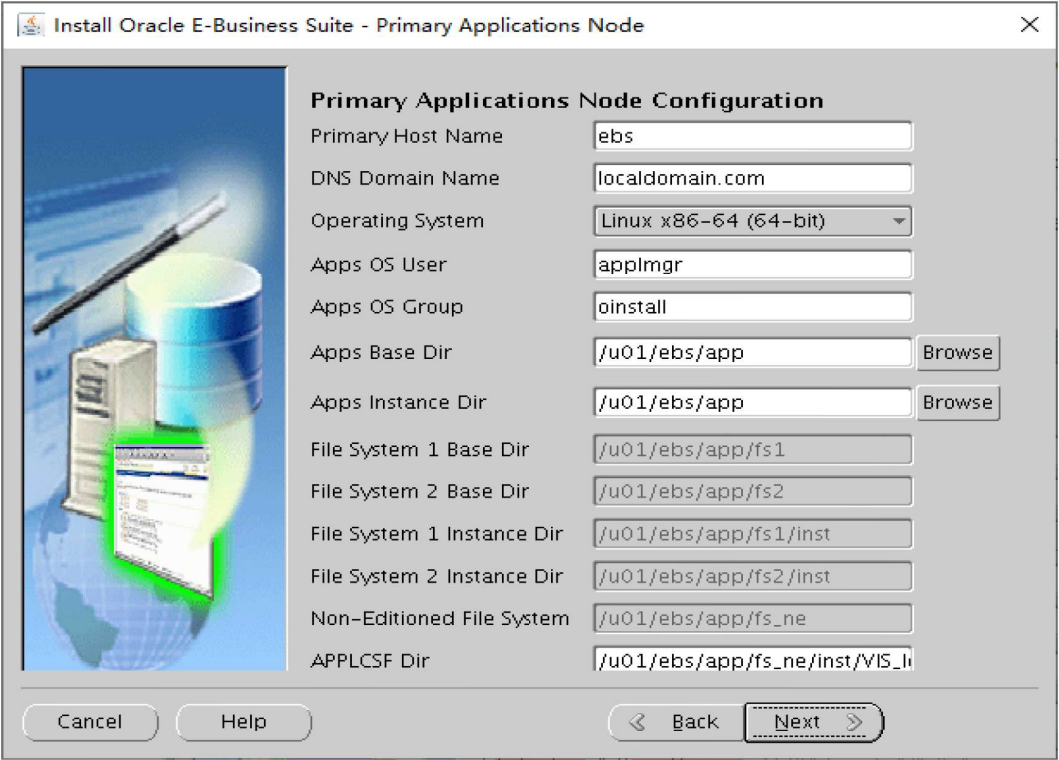Click the 'Primary Applications Node Configuration' heading
The height and width of the screenshot is (760, 1059).
567,101
